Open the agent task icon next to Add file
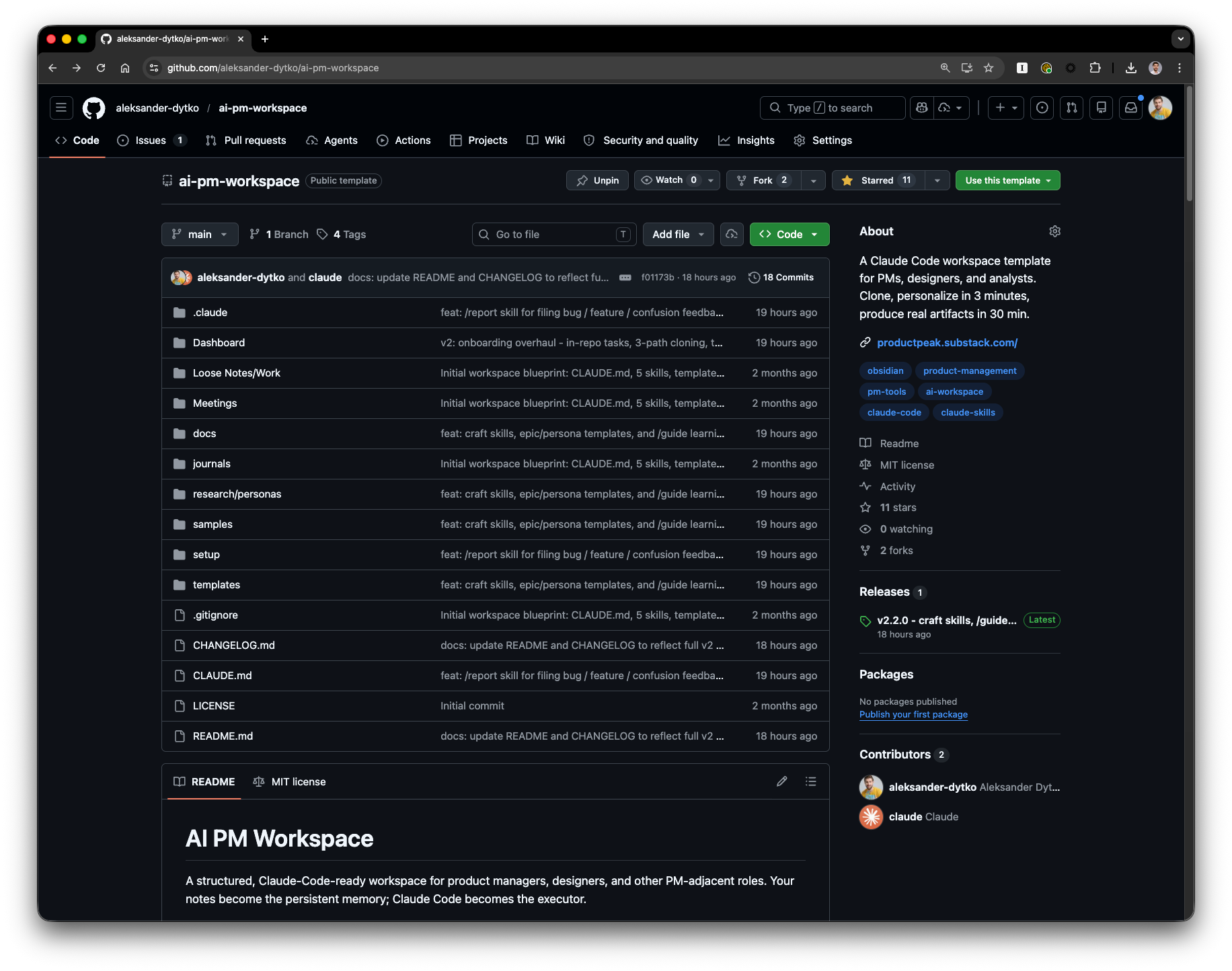This screenshot has width=1232, height=971. tap(732, 234)
